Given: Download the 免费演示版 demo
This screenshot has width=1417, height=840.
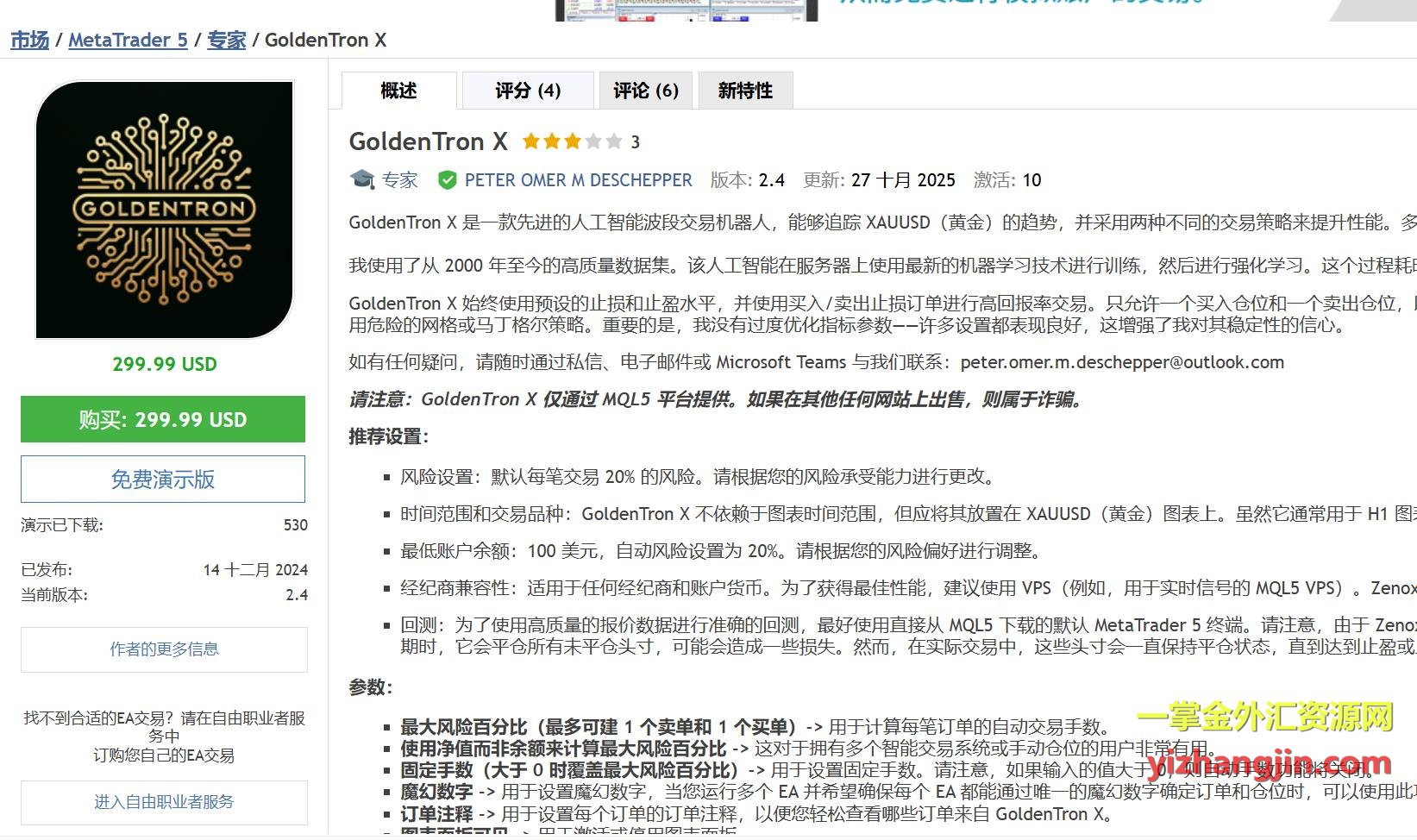Looking at the screenshot, I should click(163, 479).
